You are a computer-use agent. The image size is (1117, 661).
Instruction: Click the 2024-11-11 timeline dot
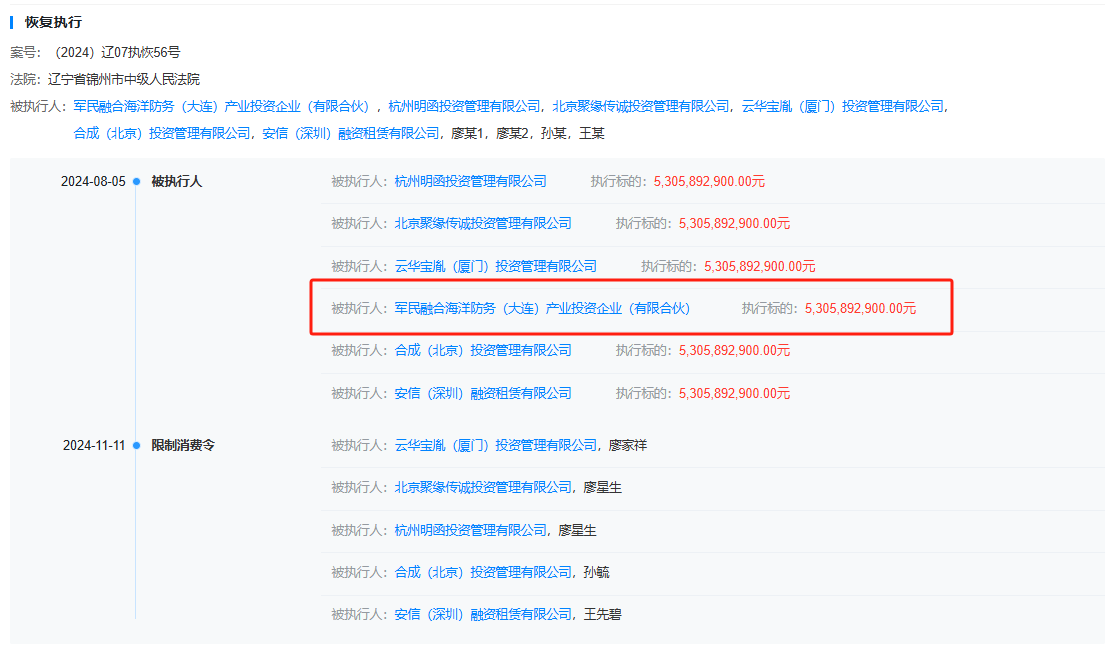click(x=136, y=445)
